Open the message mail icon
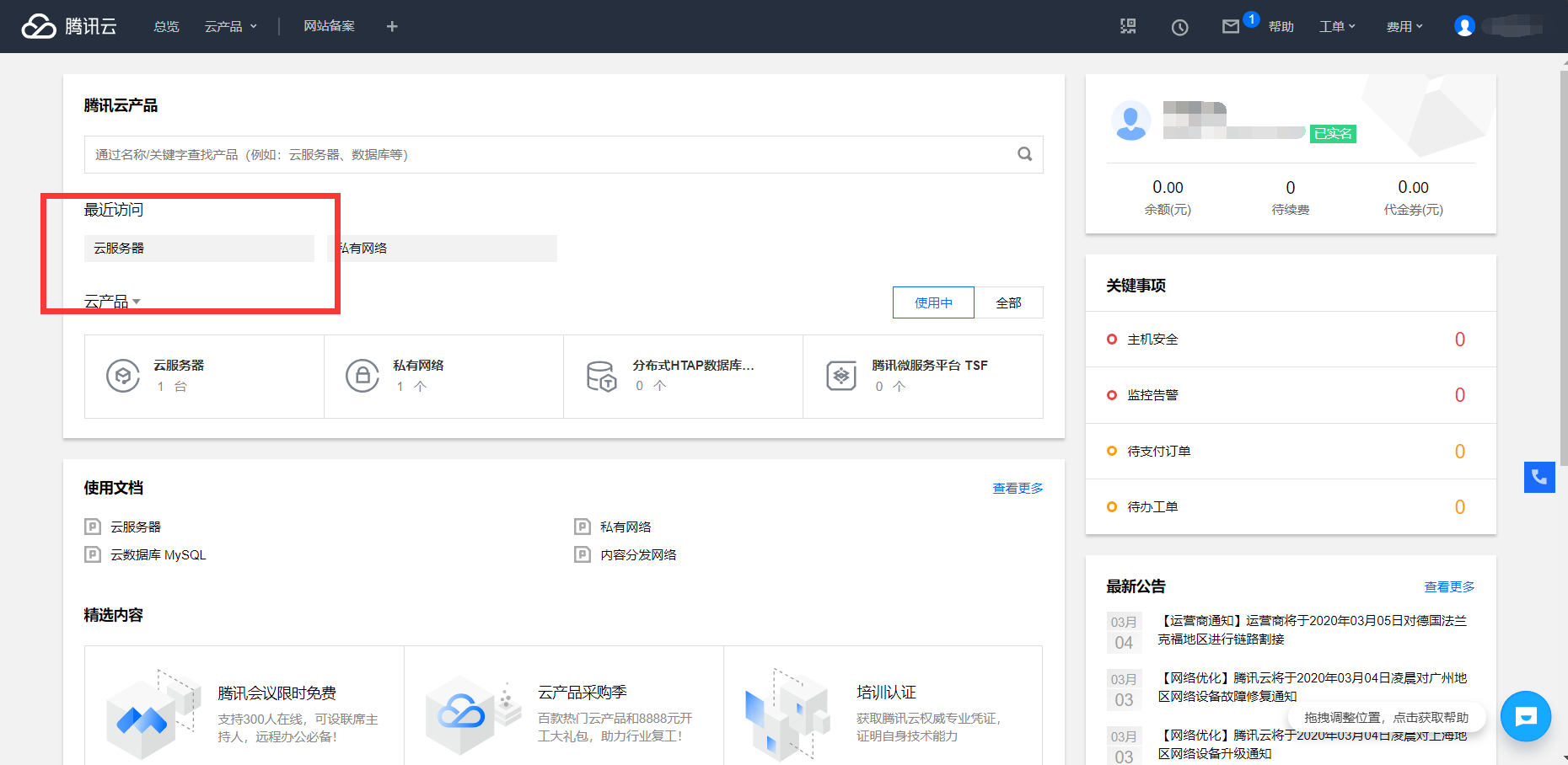 1231,27
